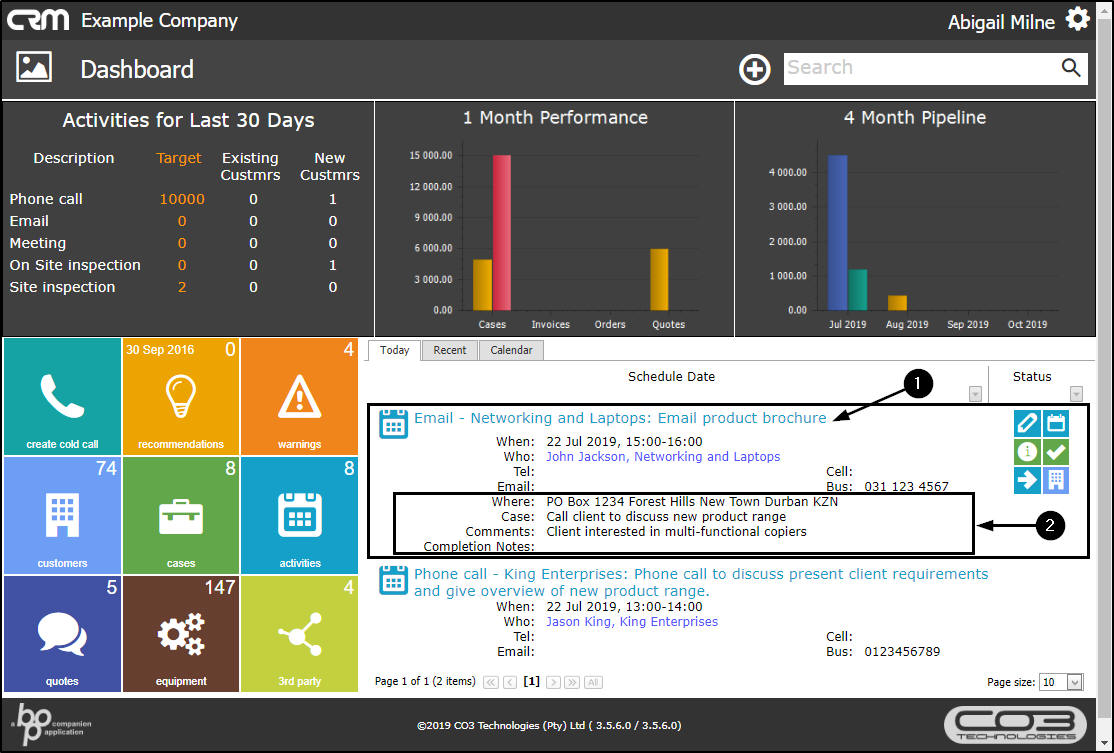Viewport: 1114px width, 753px height.
Task: Click the red Cases bar in 1 Month Performance
Action: (x=502, y=232)
